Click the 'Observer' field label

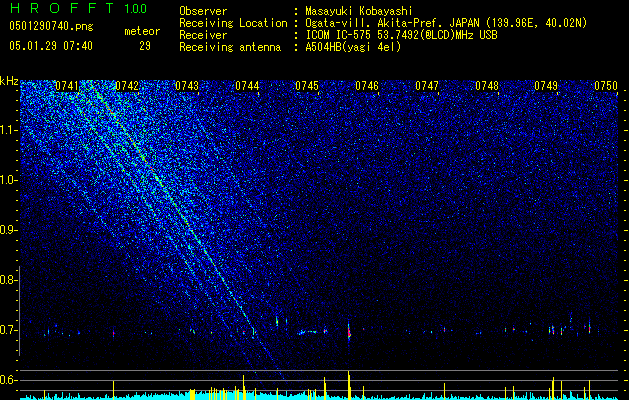coord(203,11)
